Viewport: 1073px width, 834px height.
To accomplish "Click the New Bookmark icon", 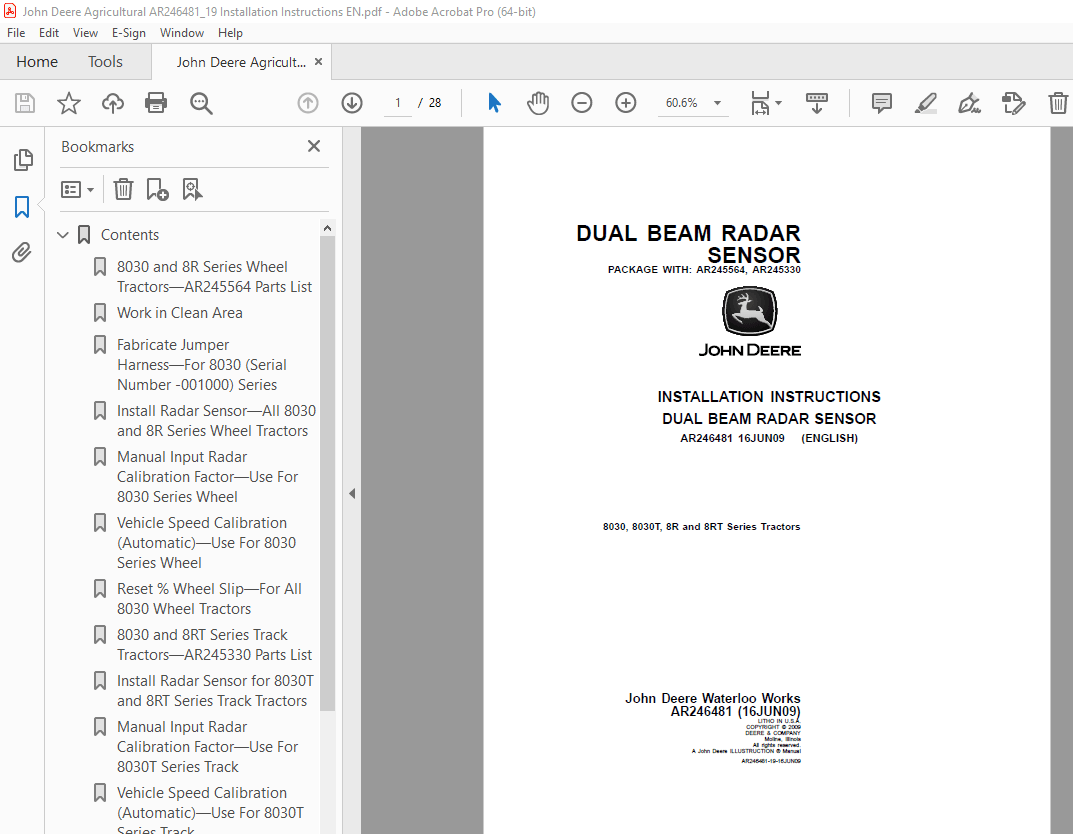I will tap(157, 189).
